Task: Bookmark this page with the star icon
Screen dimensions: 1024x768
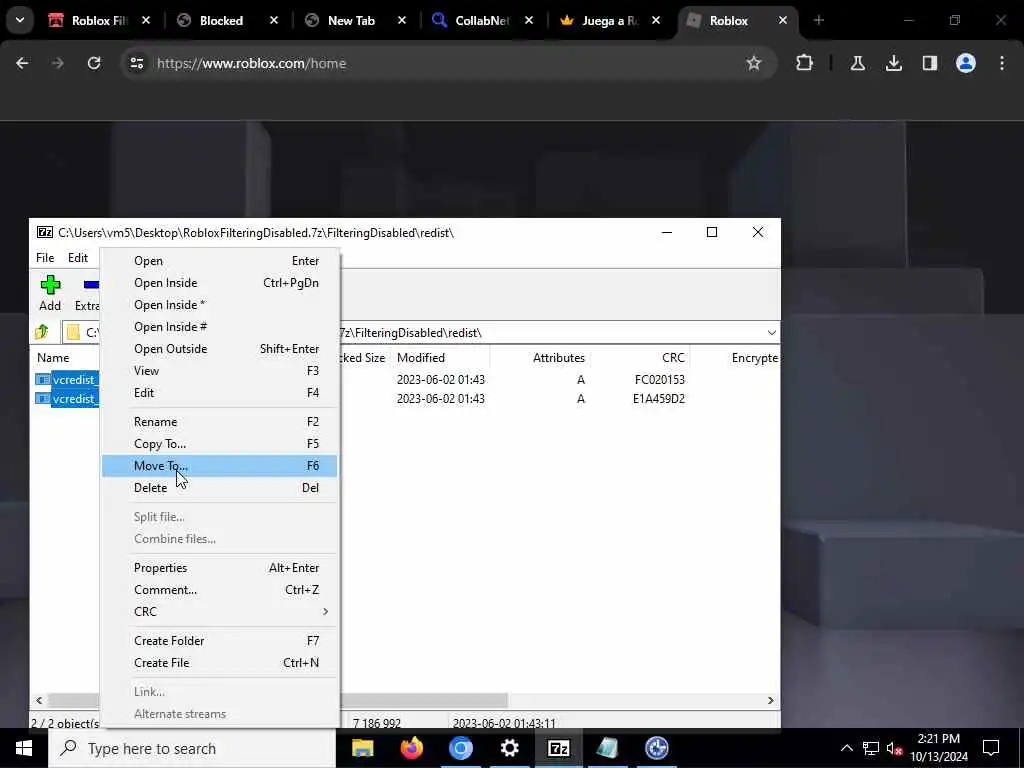Action: (754, 63)
